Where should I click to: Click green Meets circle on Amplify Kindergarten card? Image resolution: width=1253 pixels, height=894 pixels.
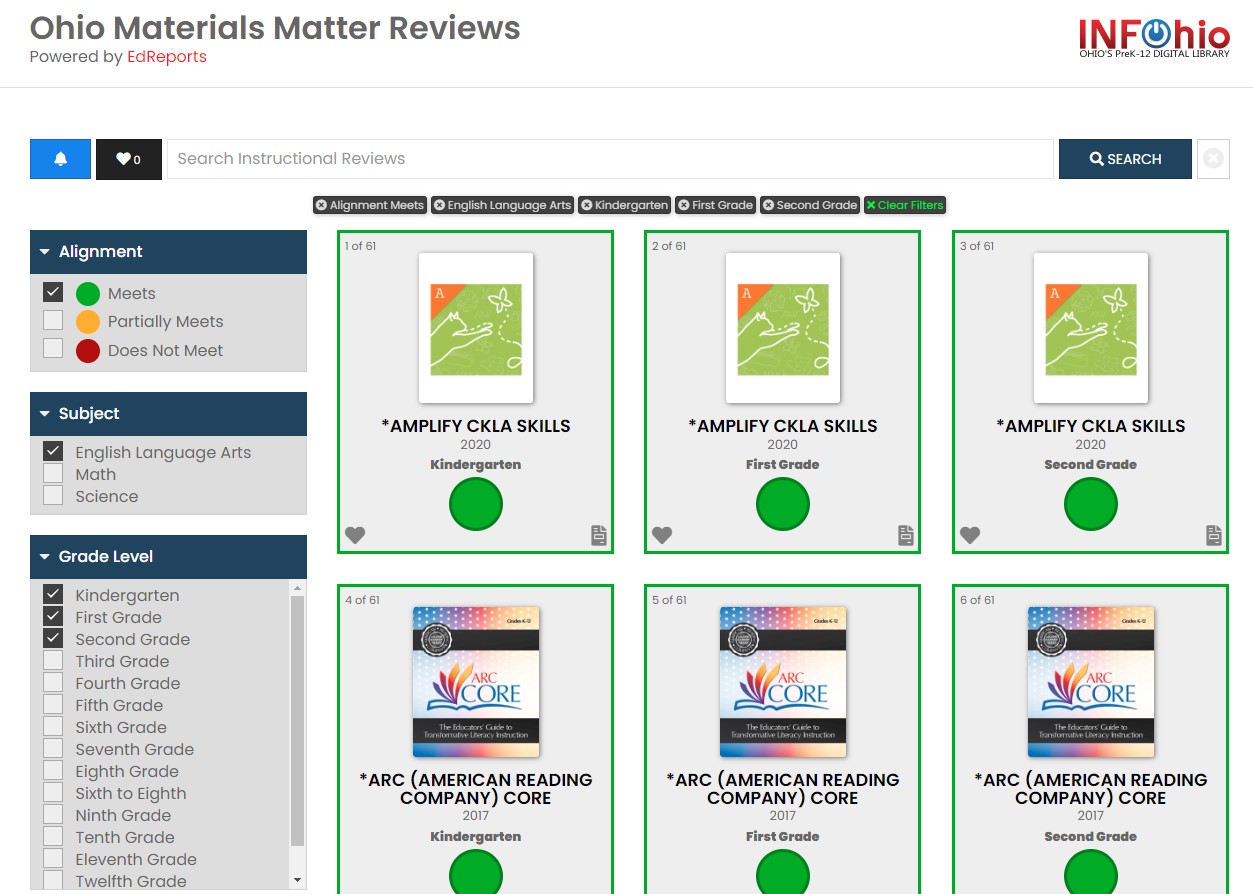click(476, 504)
